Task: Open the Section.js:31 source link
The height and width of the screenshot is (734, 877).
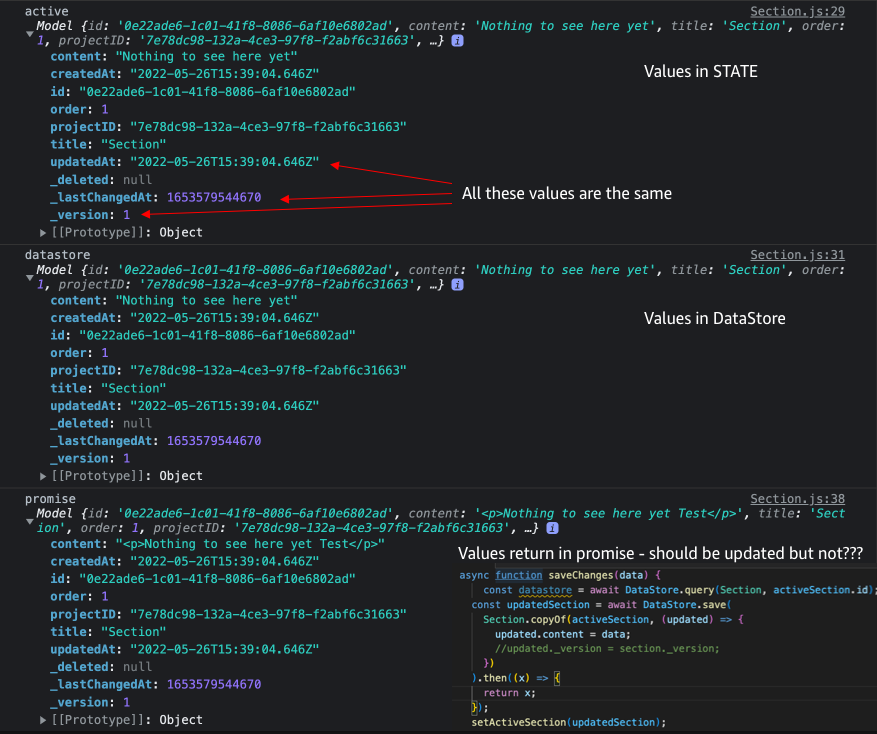Action: click(x=797, y=254)
